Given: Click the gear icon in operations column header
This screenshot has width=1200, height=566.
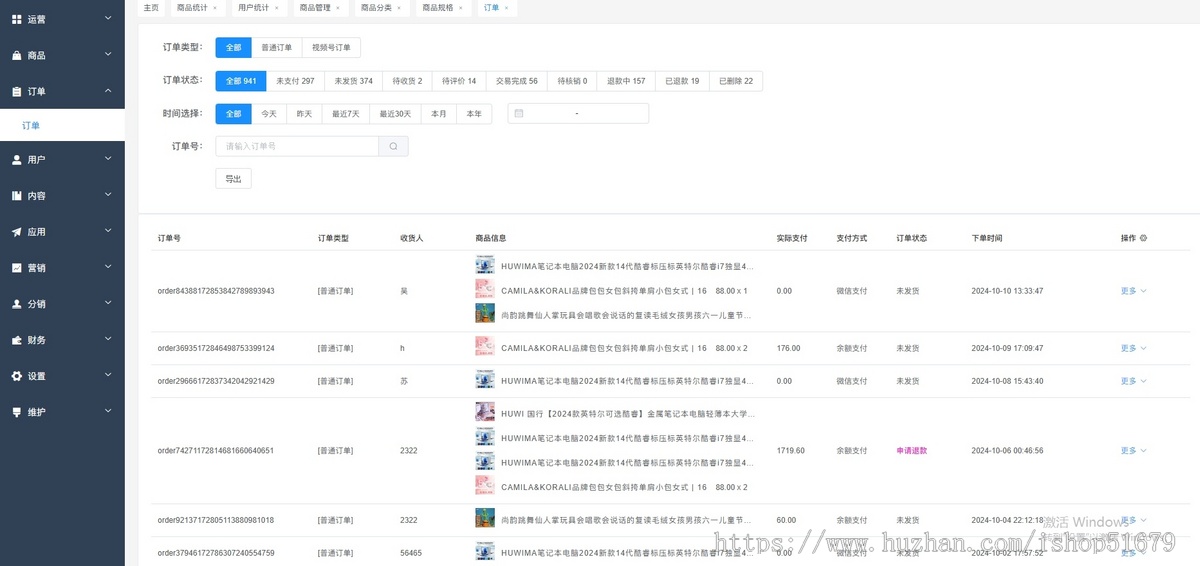Looking at the screenshot, I should coord(1143,239).
